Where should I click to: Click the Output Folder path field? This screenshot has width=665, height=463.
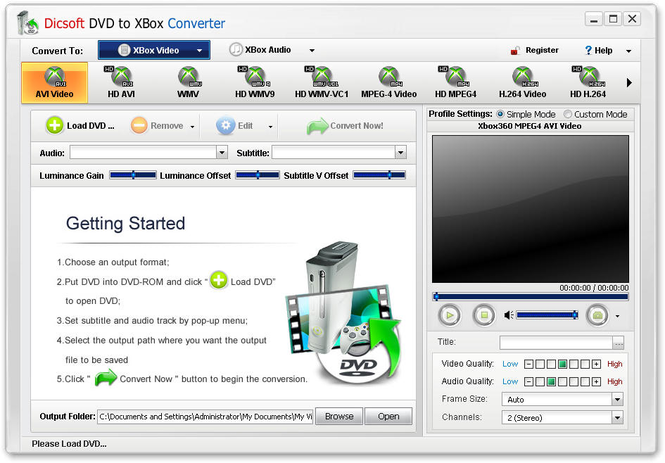click(205, 416)
